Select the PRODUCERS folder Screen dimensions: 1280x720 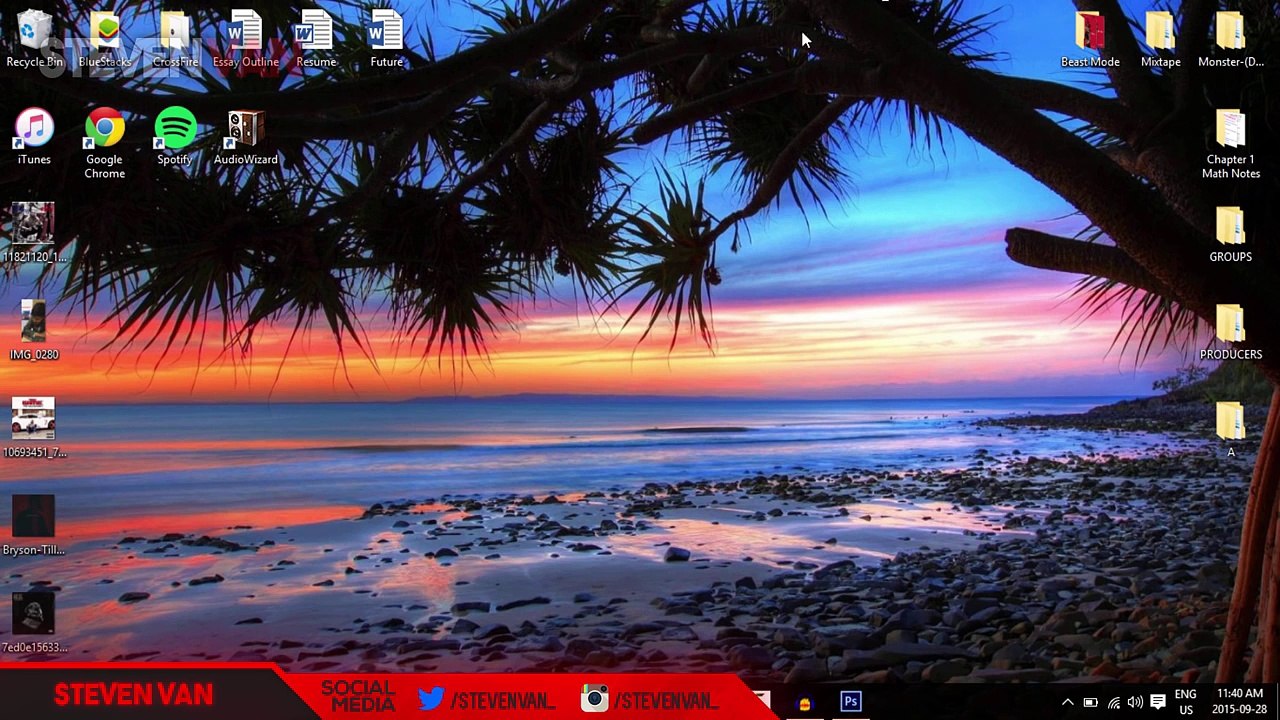[1230, 331]
